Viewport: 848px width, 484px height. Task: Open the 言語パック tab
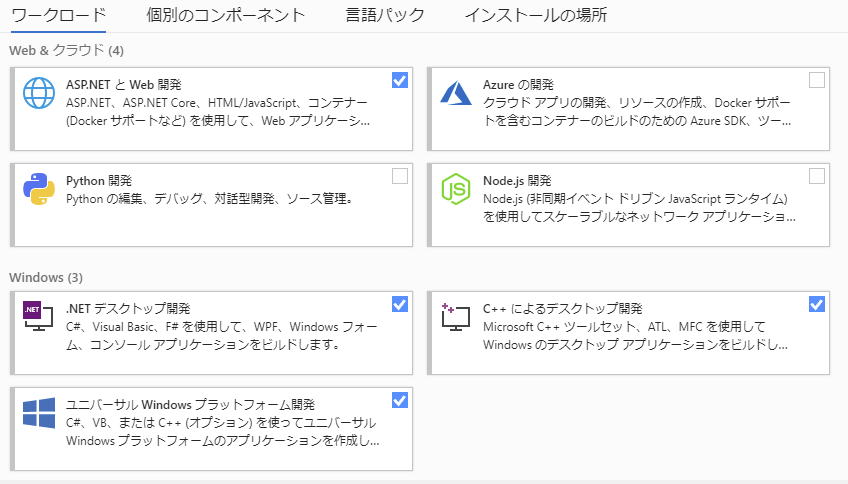click(x=385, y=15)
